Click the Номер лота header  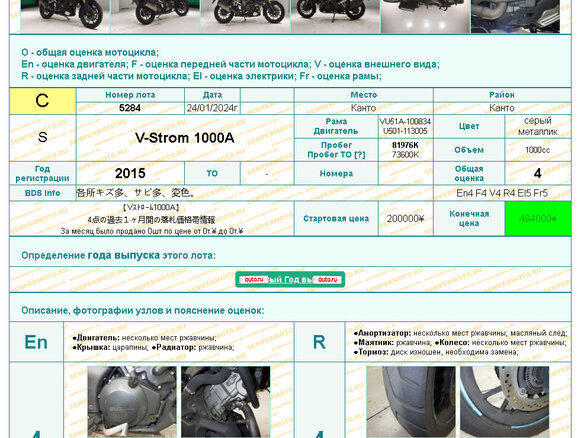click(130, 95)
